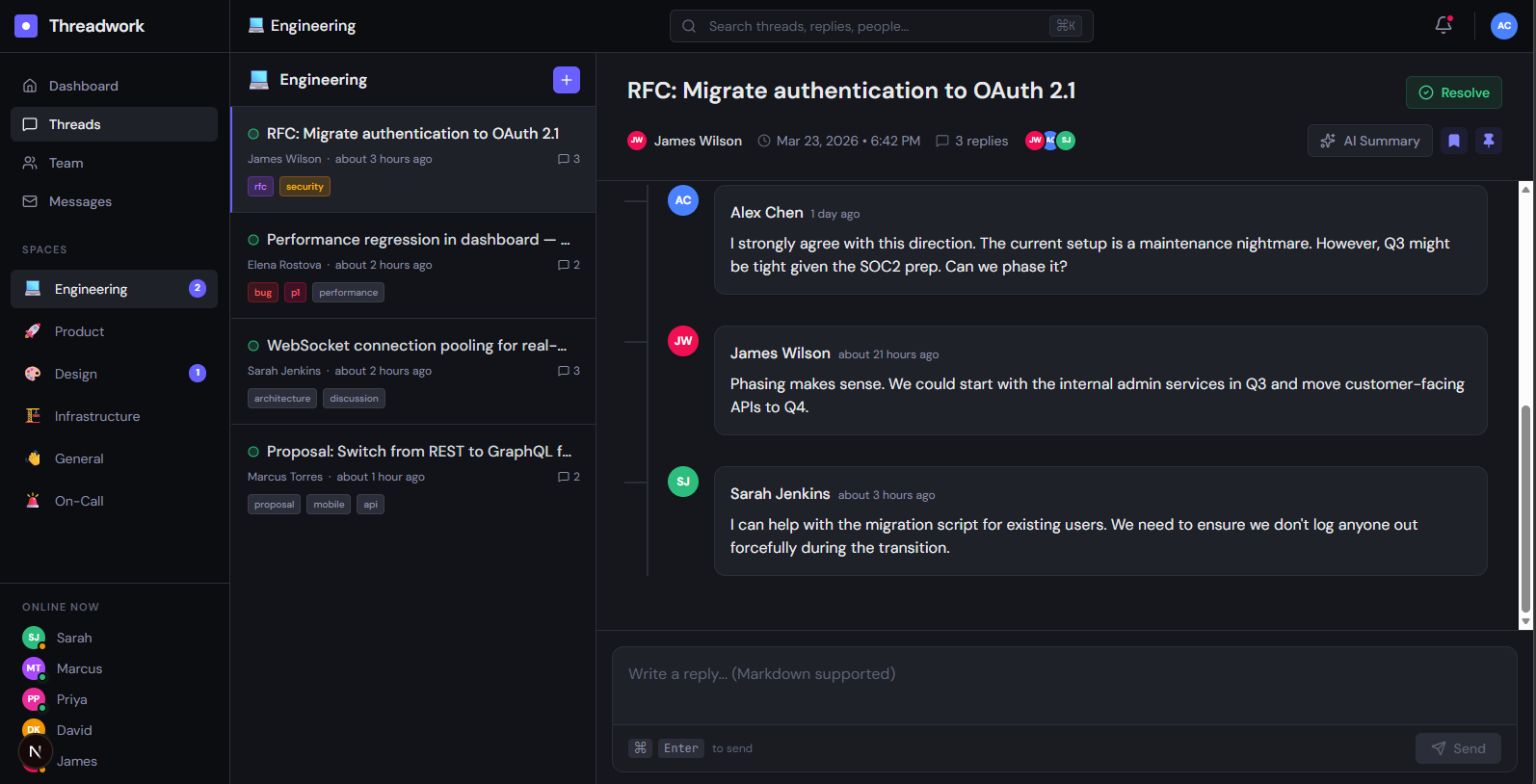Open the Design space

(x=76, y=374)
